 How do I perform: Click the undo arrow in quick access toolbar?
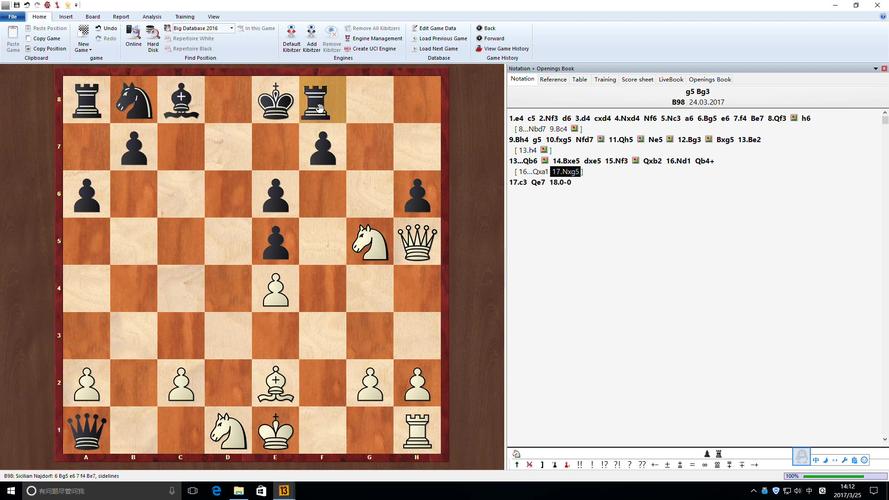click(27, 5)
